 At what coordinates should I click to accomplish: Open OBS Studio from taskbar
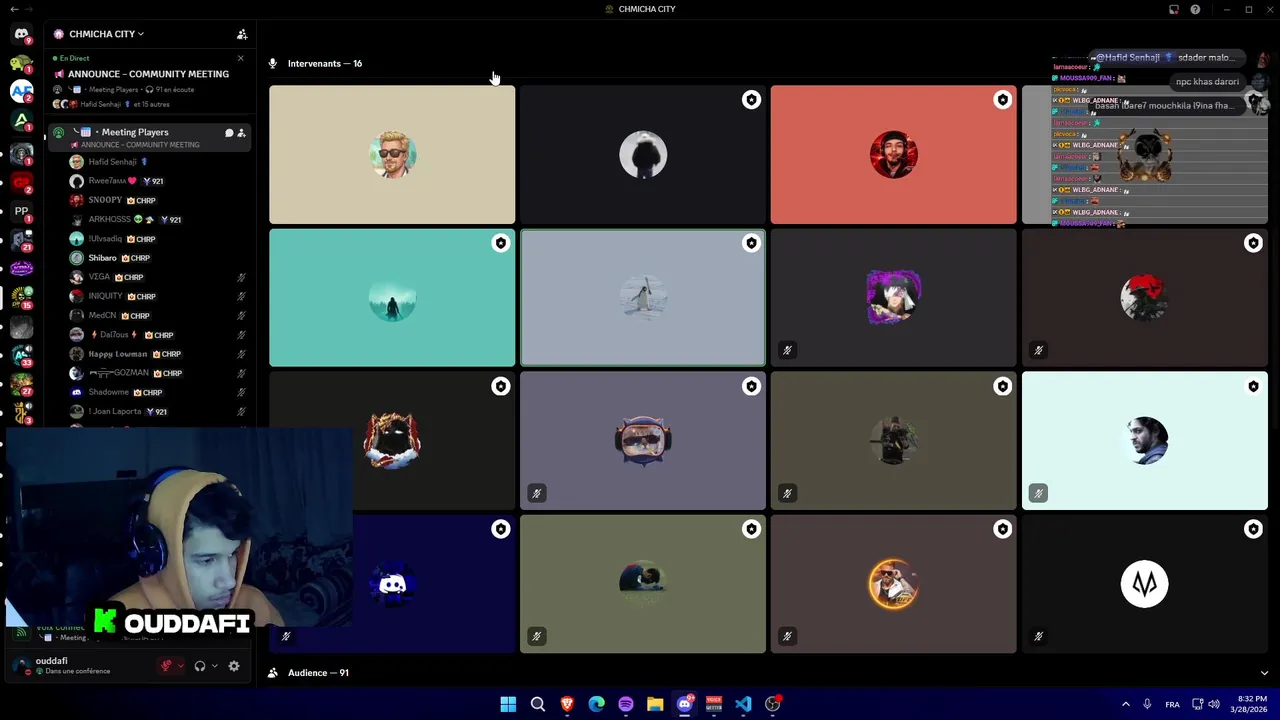773,704
